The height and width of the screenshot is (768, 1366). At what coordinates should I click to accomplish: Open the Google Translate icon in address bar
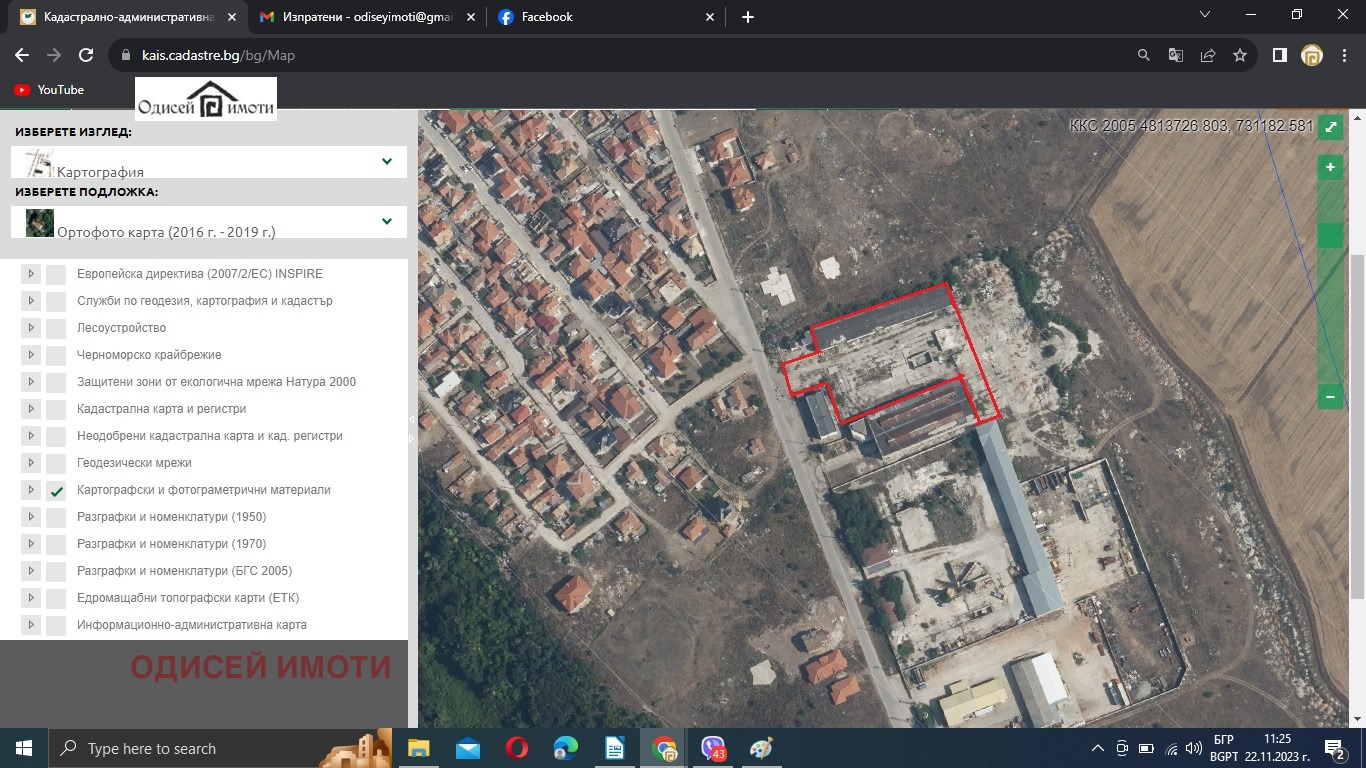click(x=1176, y=56)
